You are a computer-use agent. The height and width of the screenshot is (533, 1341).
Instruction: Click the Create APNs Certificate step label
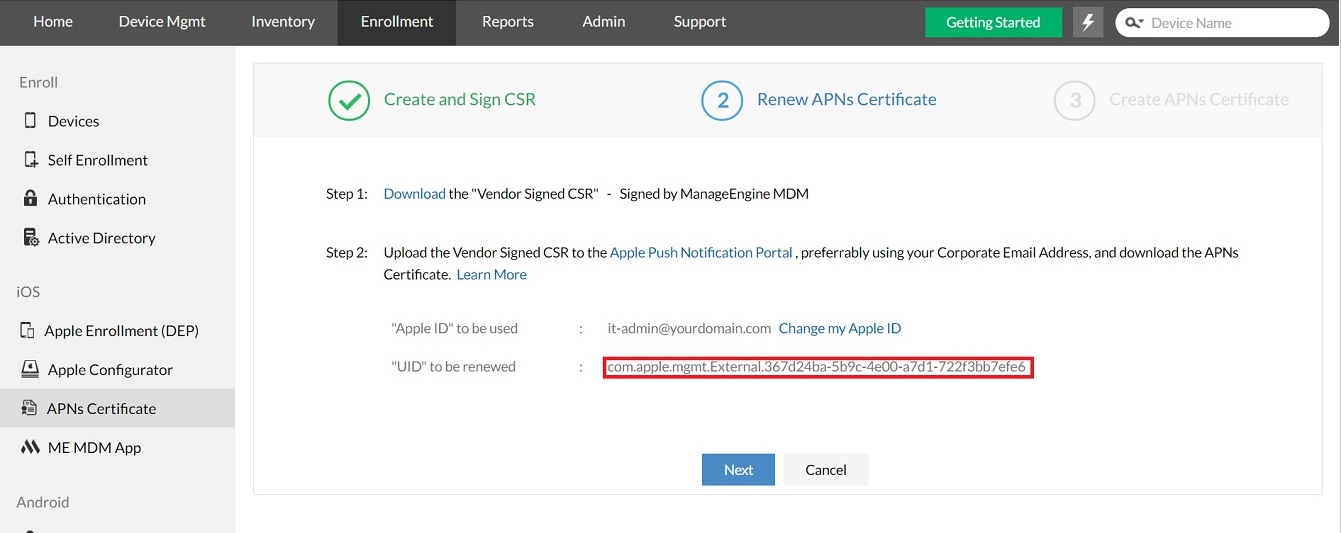tap(1199, 99)
